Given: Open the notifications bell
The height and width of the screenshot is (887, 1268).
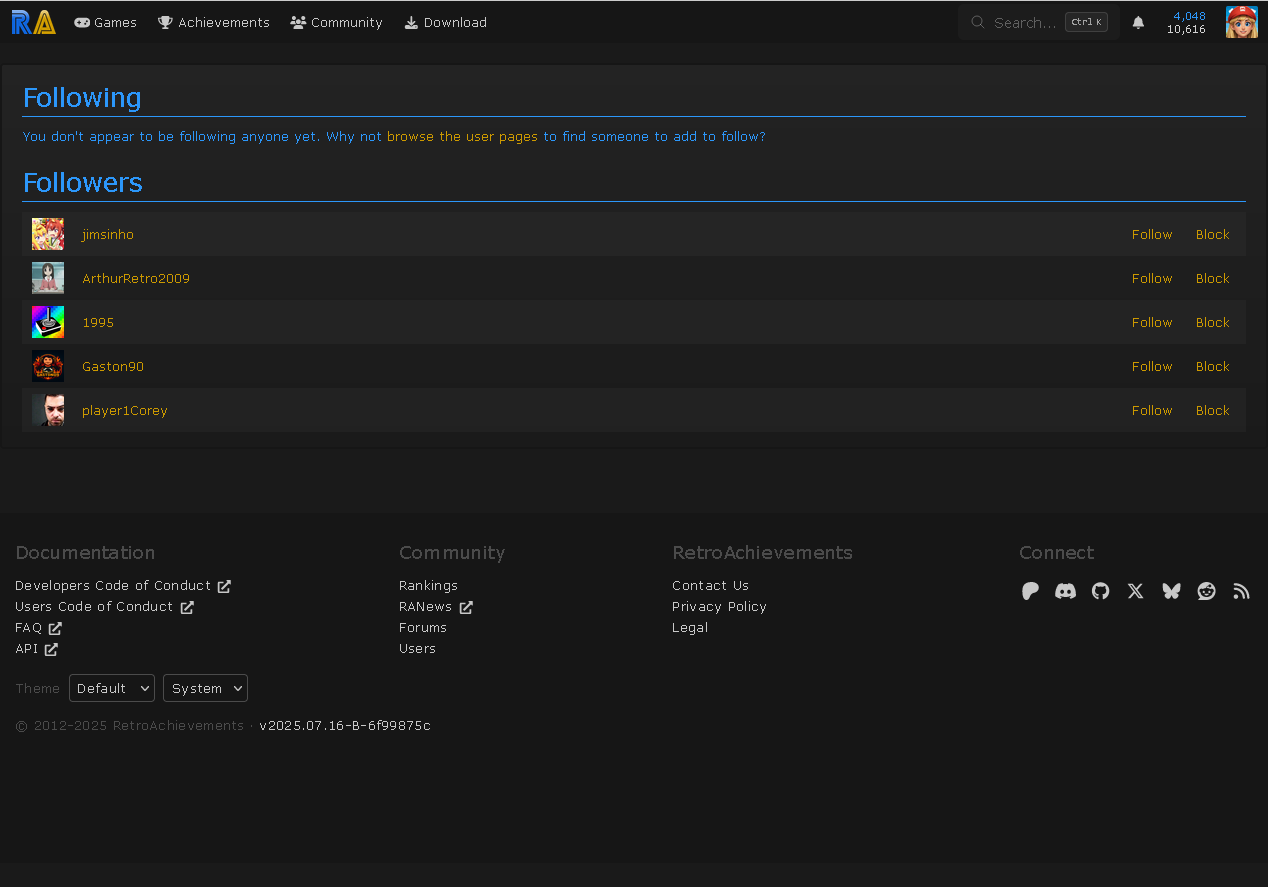Looking at the screenshot, I should (x=1138, y=22).
